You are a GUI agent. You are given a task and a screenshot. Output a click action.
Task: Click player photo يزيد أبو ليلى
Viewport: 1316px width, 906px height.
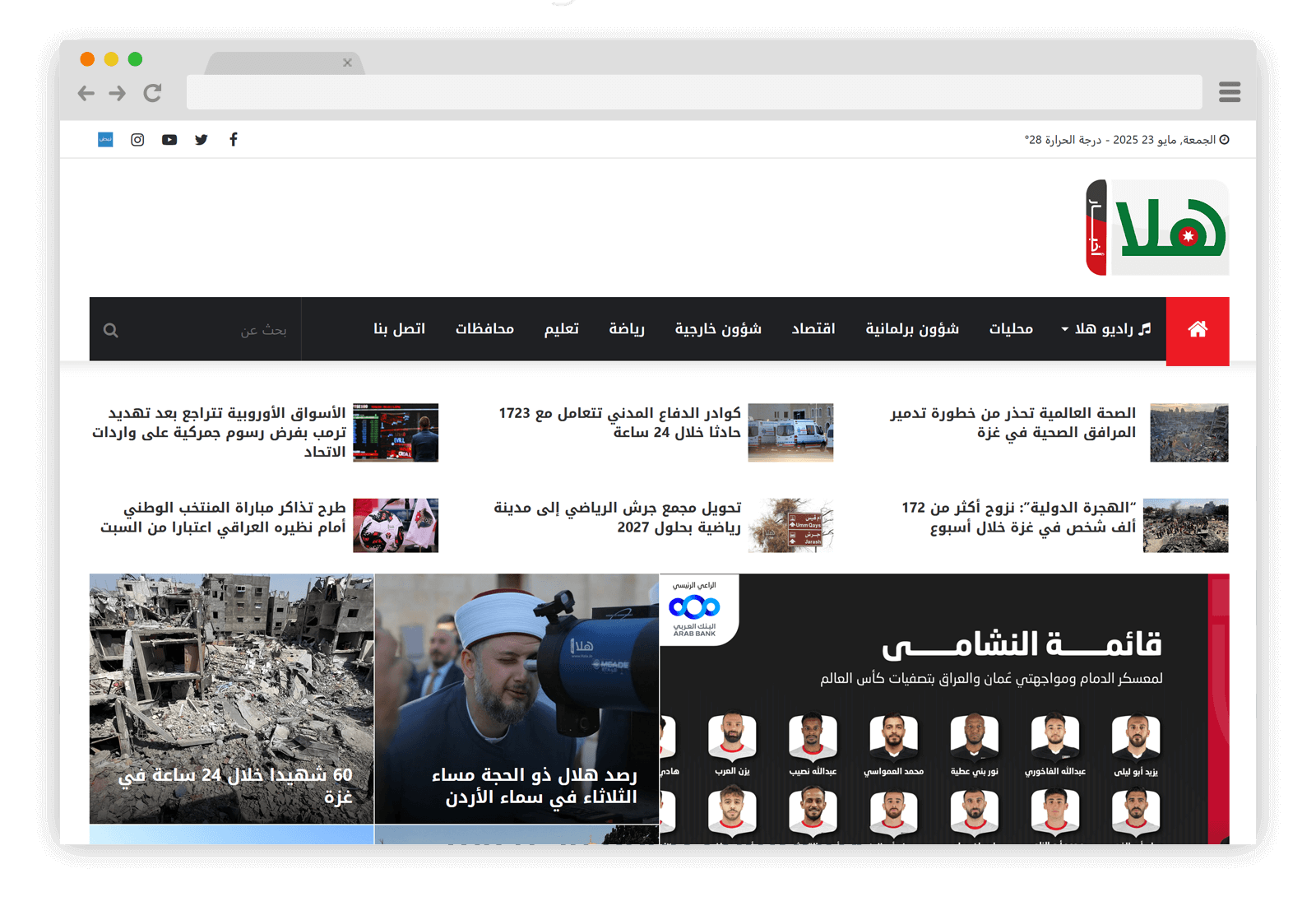pos(1136,737)
